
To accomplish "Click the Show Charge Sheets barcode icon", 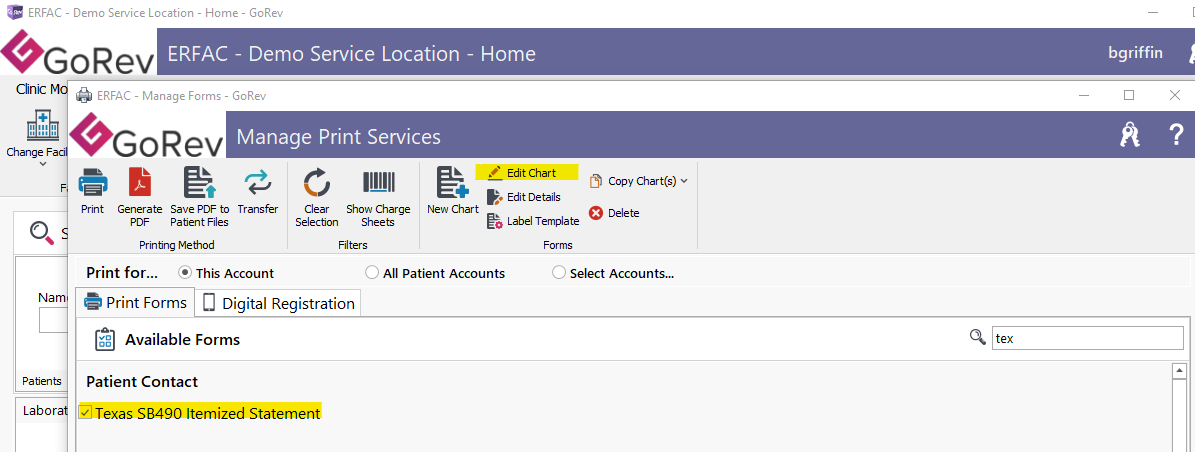I will tap(378, 184).
